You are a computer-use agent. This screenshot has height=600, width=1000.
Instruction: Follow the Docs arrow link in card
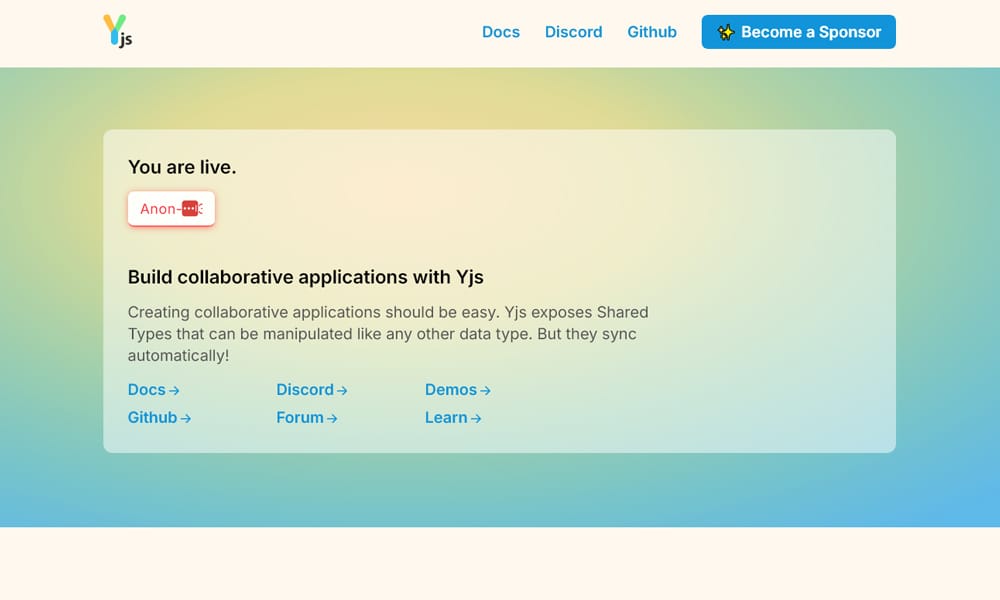click(x=154, y=390)
